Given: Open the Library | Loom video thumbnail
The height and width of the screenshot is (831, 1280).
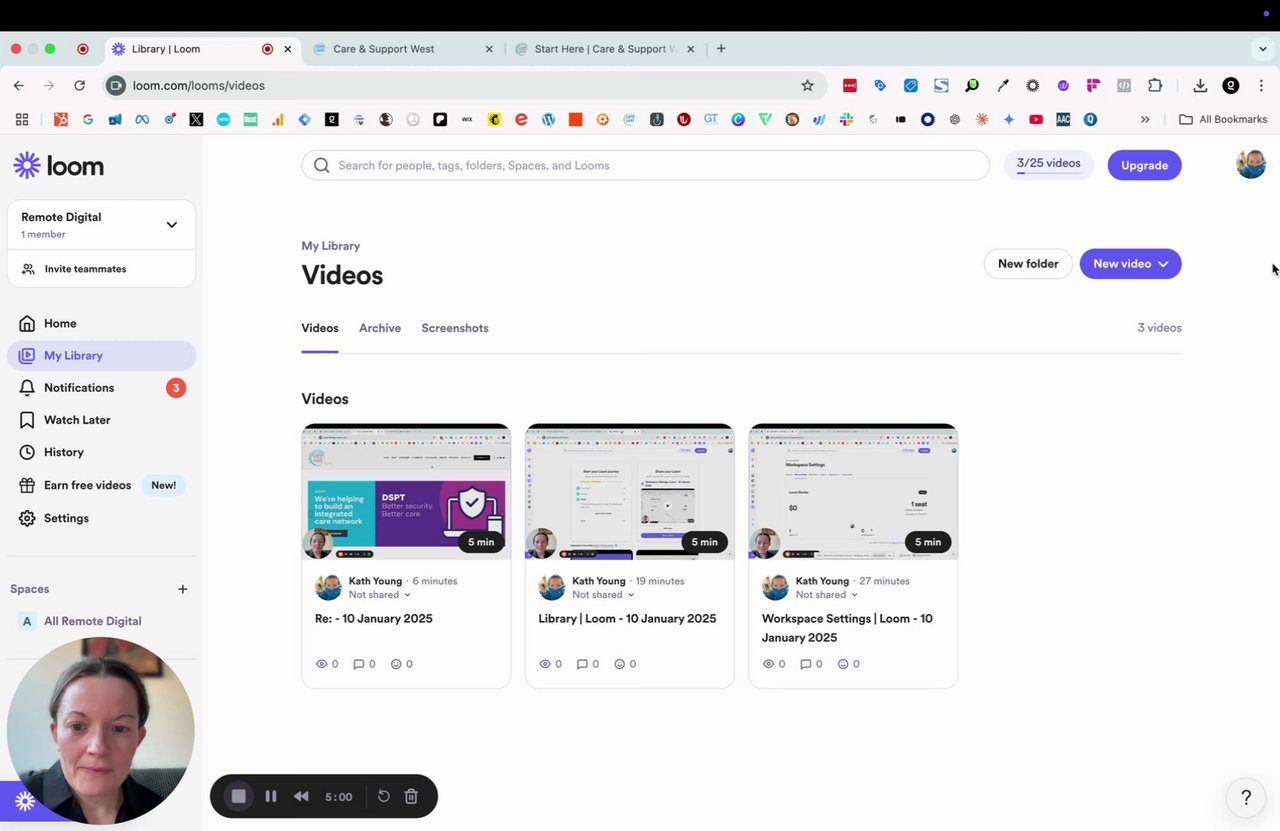Looking at the screenshot, I should click(x=630, y=491).
